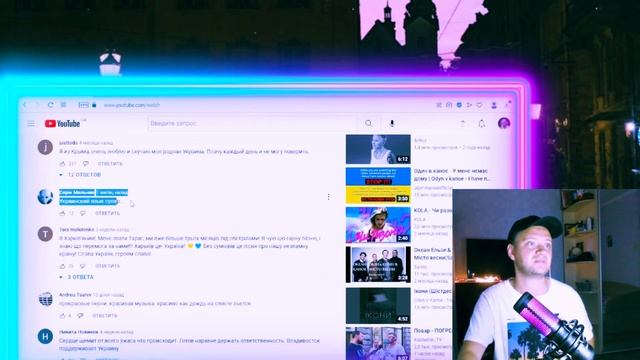640x360 pixels.
Task: Open the 'Ікони' video title link
Action: tap(433, 291)
